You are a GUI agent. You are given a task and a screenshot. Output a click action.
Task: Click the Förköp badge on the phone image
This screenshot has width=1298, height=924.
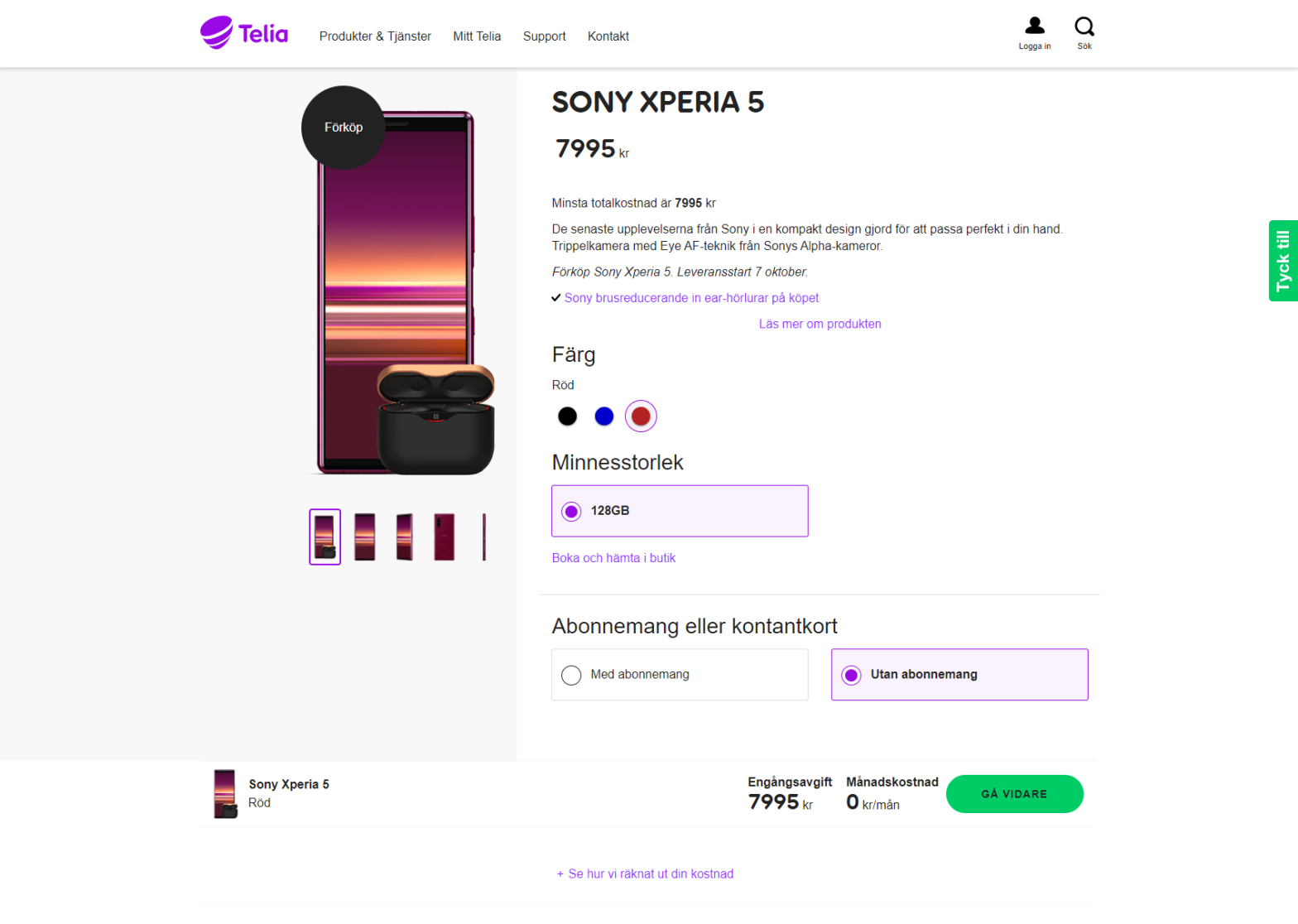coord(344,128)
